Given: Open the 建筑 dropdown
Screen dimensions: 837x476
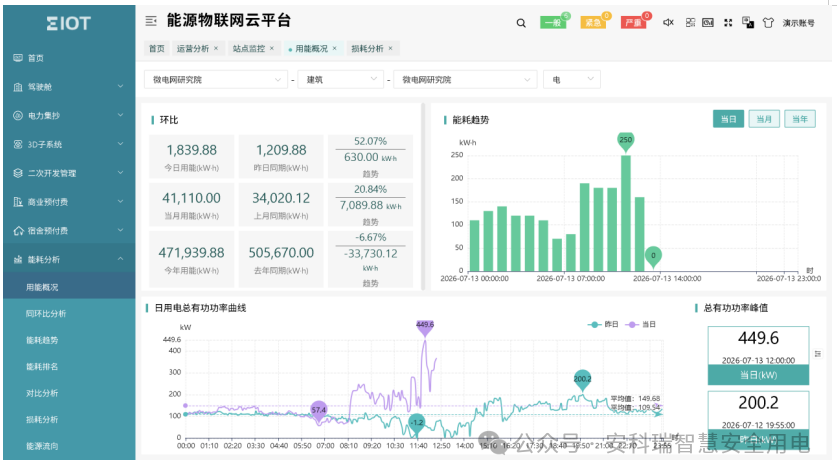Looking at the screenshot, I should (341, 80).
